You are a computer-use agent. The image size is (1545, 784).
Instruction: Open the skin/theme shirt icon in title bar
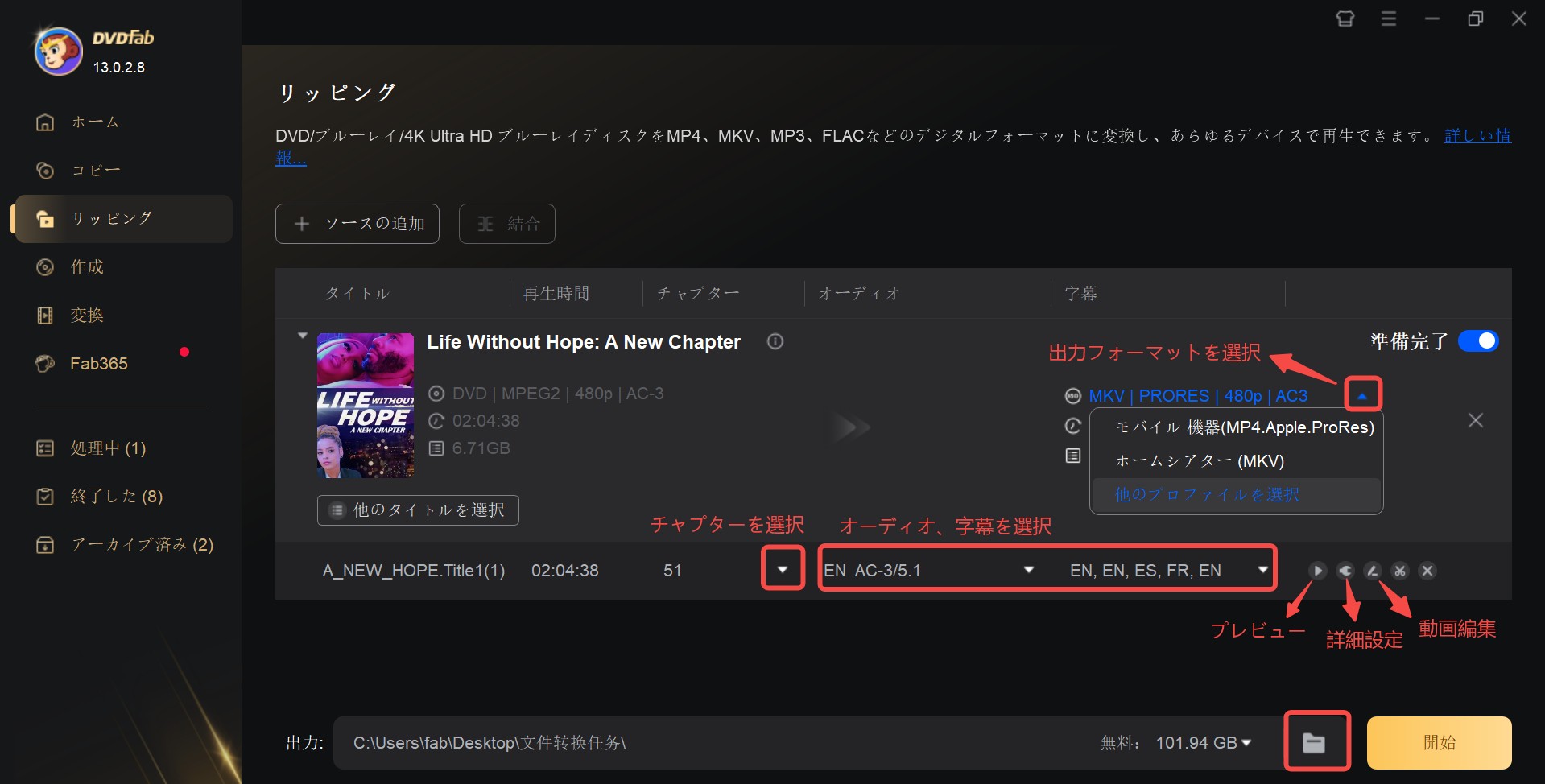[1345, 19]
